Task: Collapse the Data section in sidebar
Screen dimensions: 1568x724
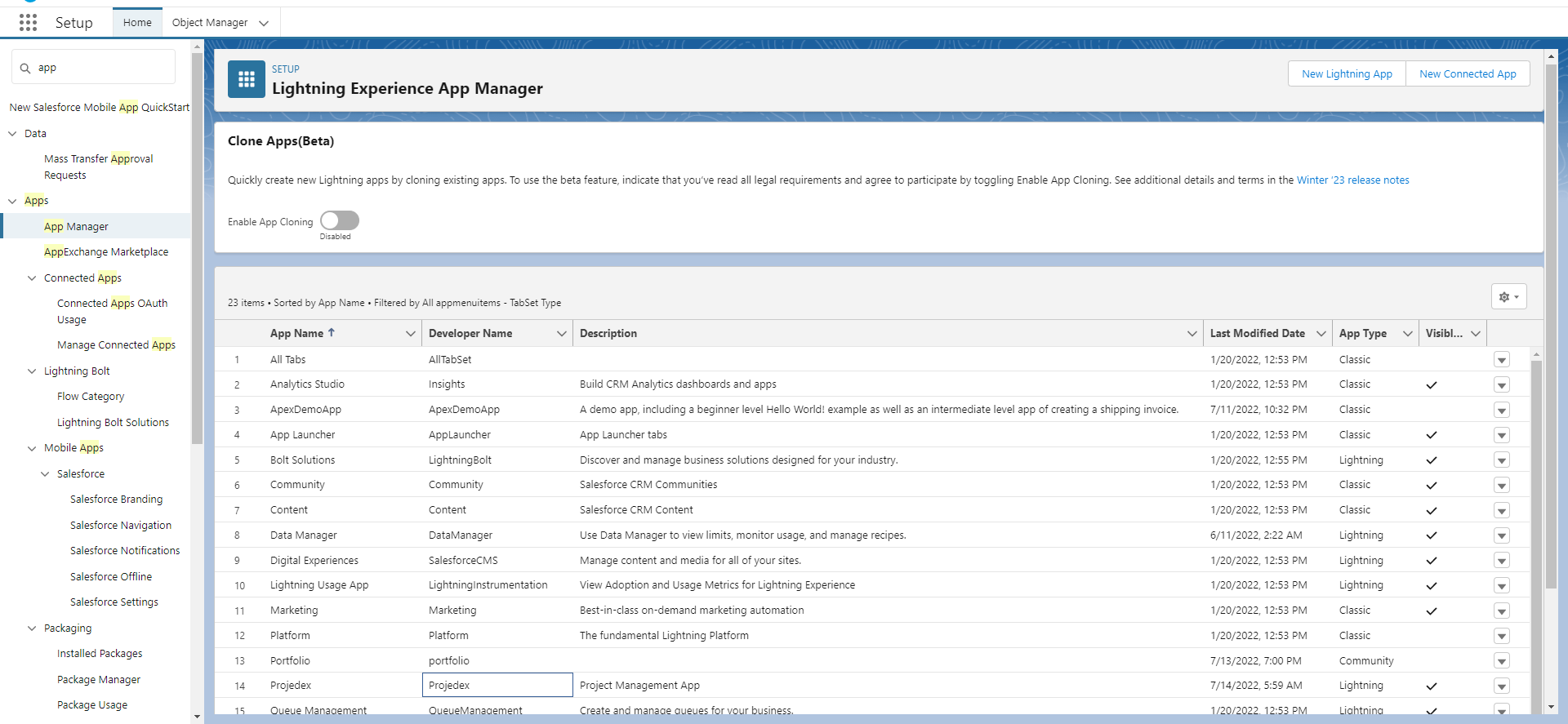Action: coord(12,134)
